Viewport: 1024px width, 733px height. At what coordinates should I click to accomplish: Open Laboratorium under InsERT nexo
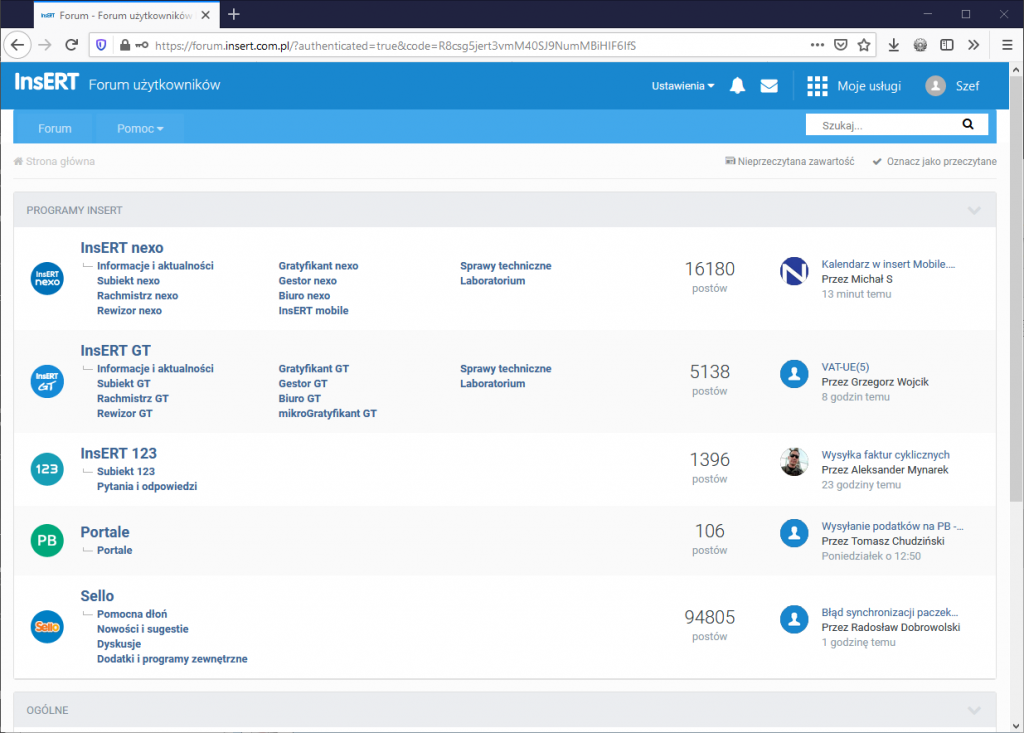click(x=492, y=281)
